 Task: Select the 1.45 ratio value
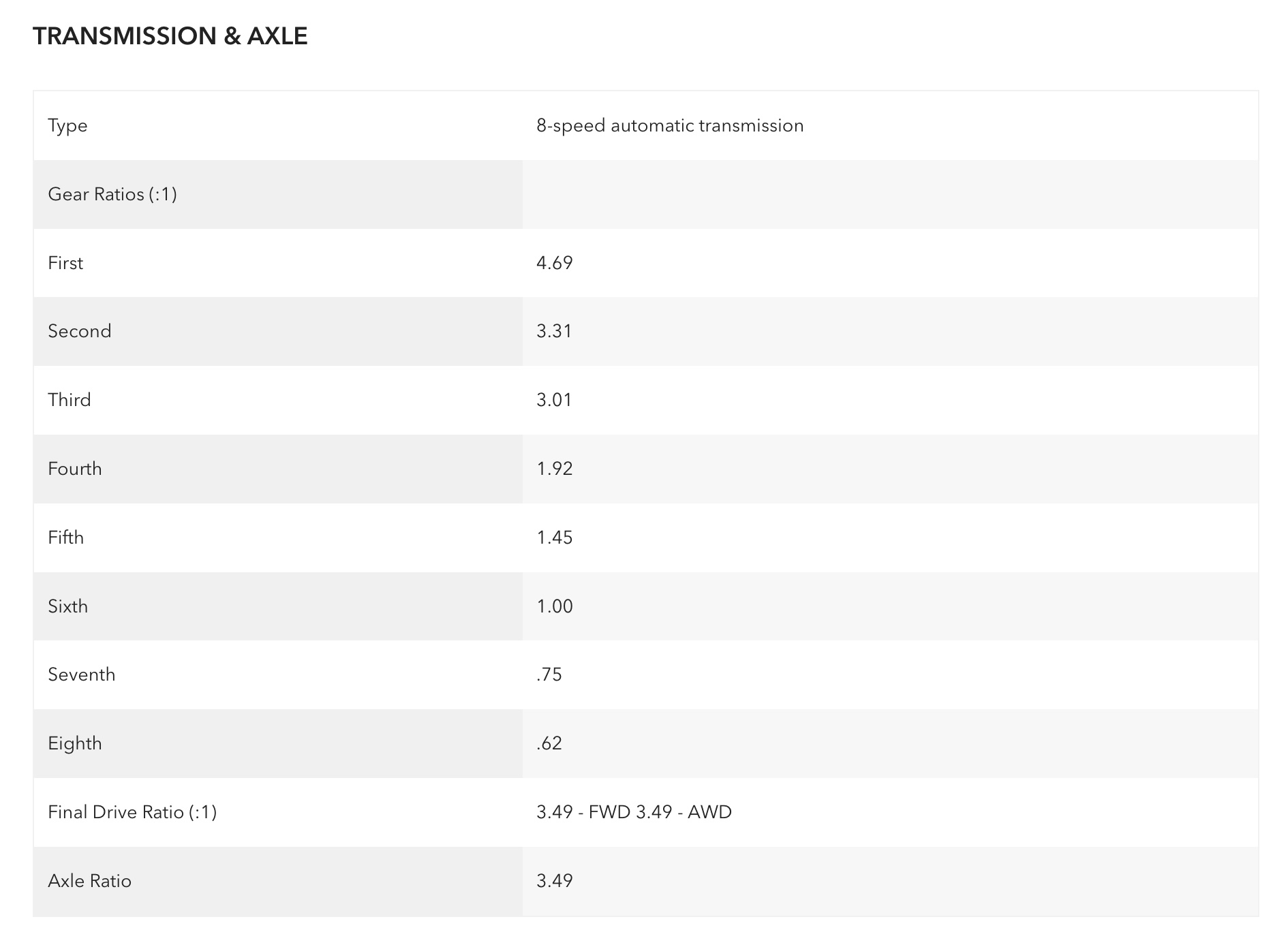(555, 538)
